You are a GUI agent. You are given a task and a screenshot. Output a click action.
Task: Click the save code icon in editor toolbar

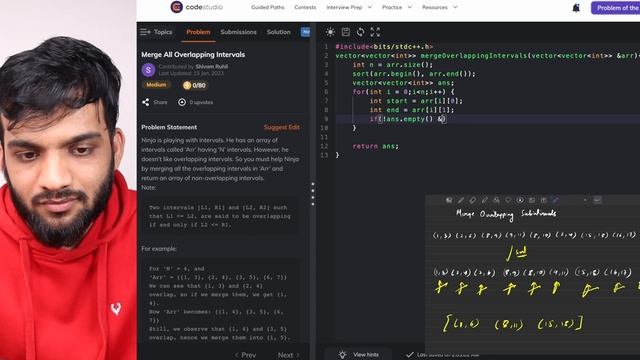pos(346,32)
